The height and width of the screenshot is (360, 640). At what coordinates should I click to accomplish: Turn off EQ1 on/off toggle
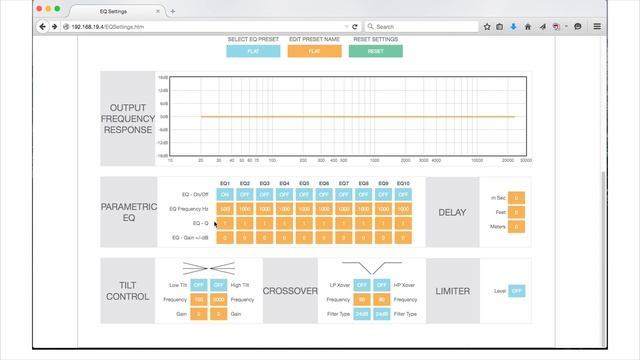tap(225, 195)
